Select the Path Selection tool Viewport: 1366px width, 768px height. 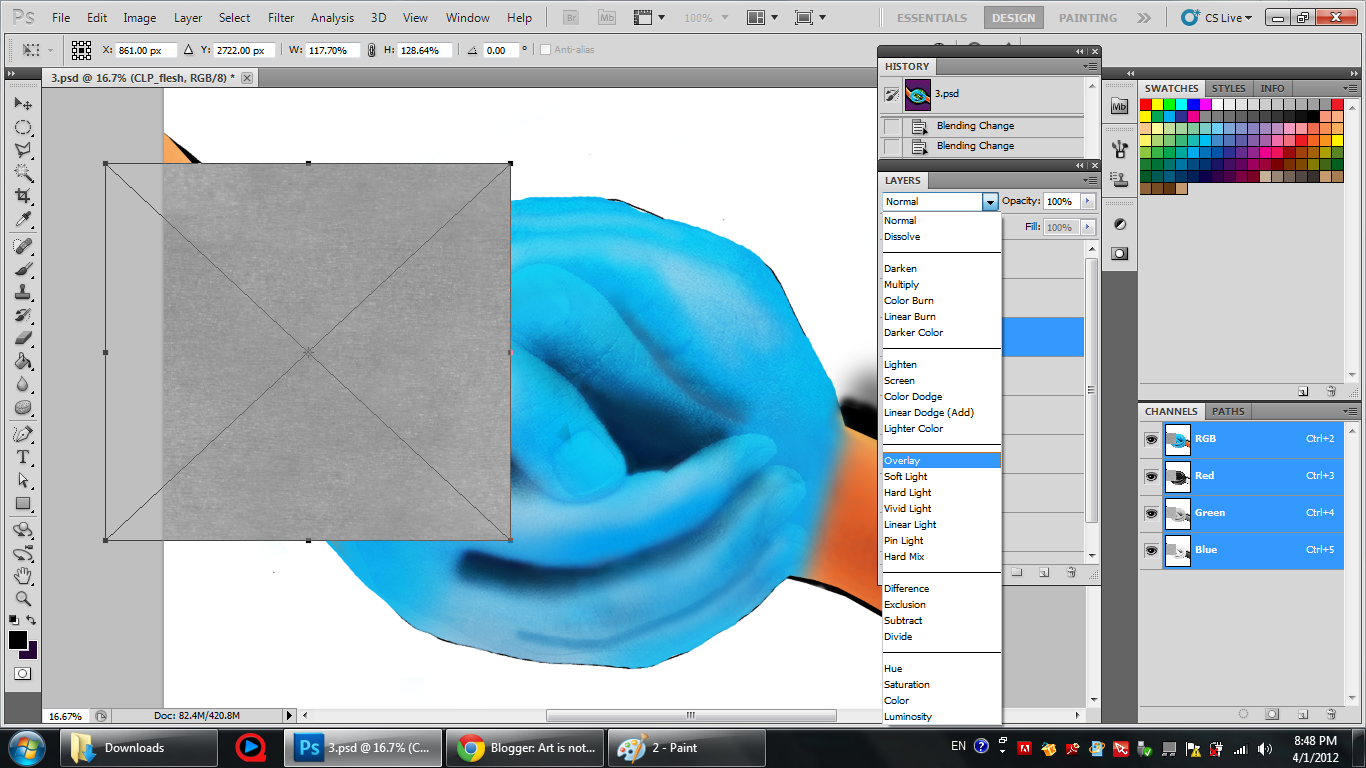(22, 480)
